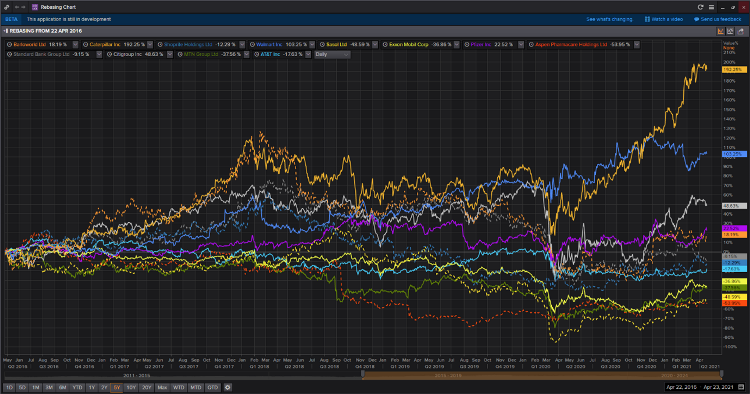Toggle Caterpillar Inc series visibility
Image resolution: width=750 pixels, height=394 pixels.
coord(86,44)
